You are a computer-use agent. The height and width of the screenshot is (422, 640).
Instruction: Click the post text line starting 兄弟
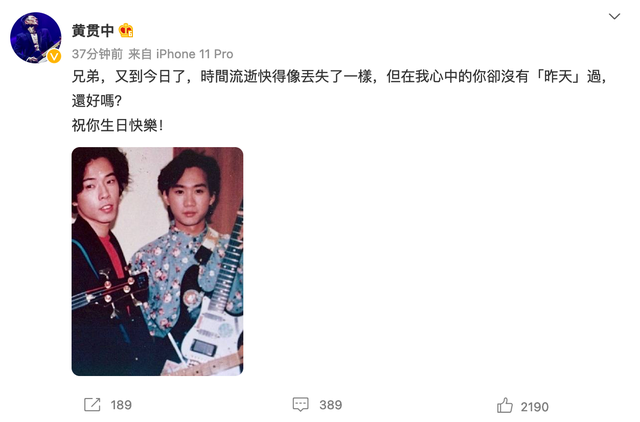(340, 77)
